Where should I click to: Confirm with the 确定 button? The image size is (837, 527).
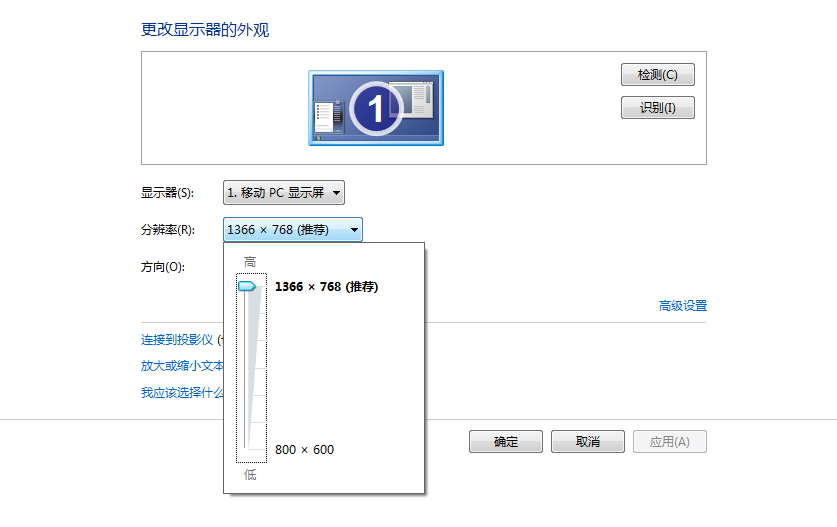pos(506,442)
